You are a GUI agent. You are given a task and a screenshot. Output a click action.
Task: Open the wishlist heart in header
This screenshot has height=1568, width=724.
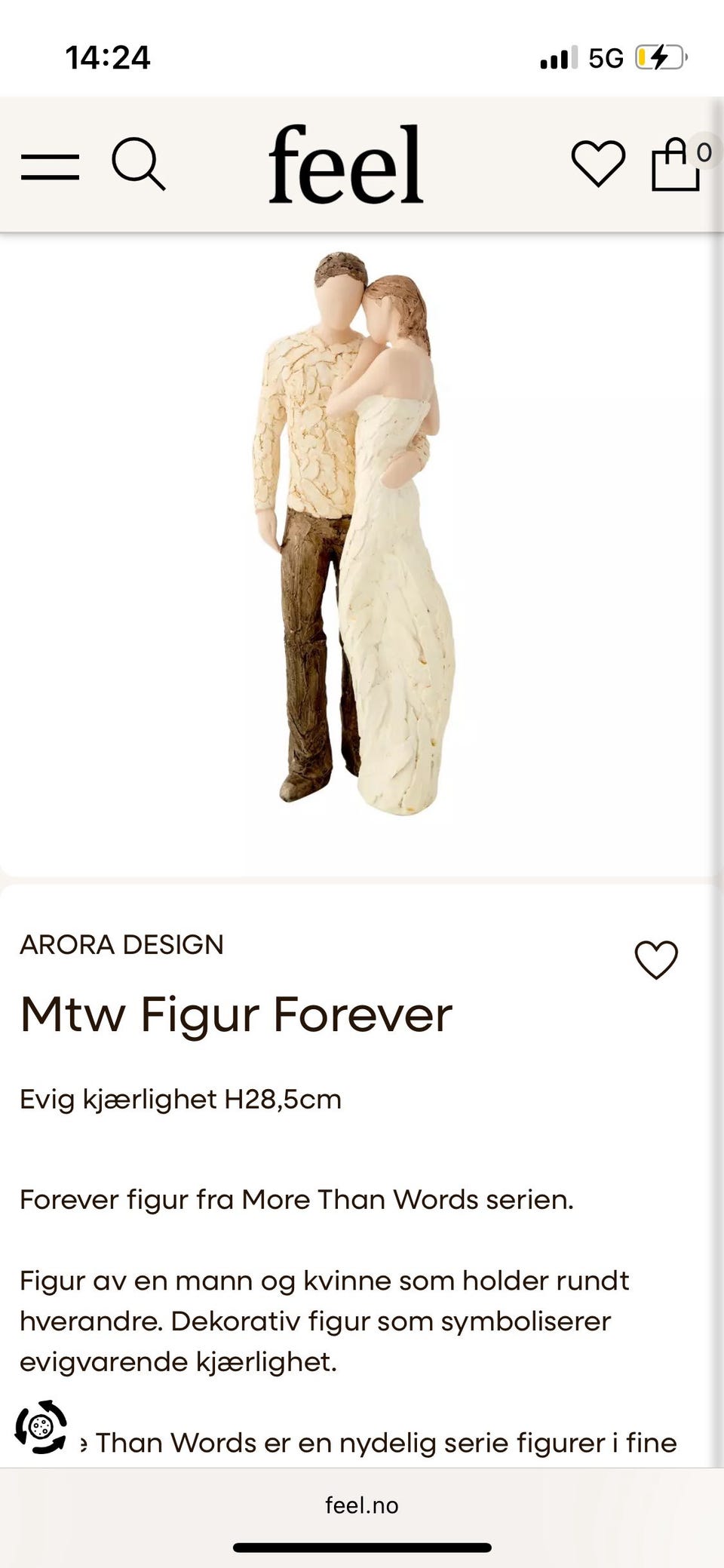click(x=598, y=164)
